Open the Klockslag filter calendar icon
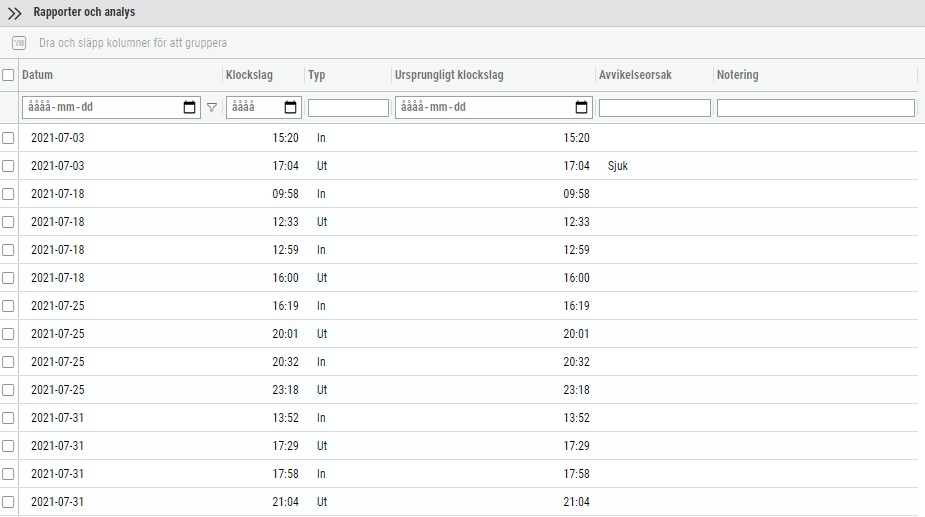This screenshot has height=517, width=925. (290, 107)
